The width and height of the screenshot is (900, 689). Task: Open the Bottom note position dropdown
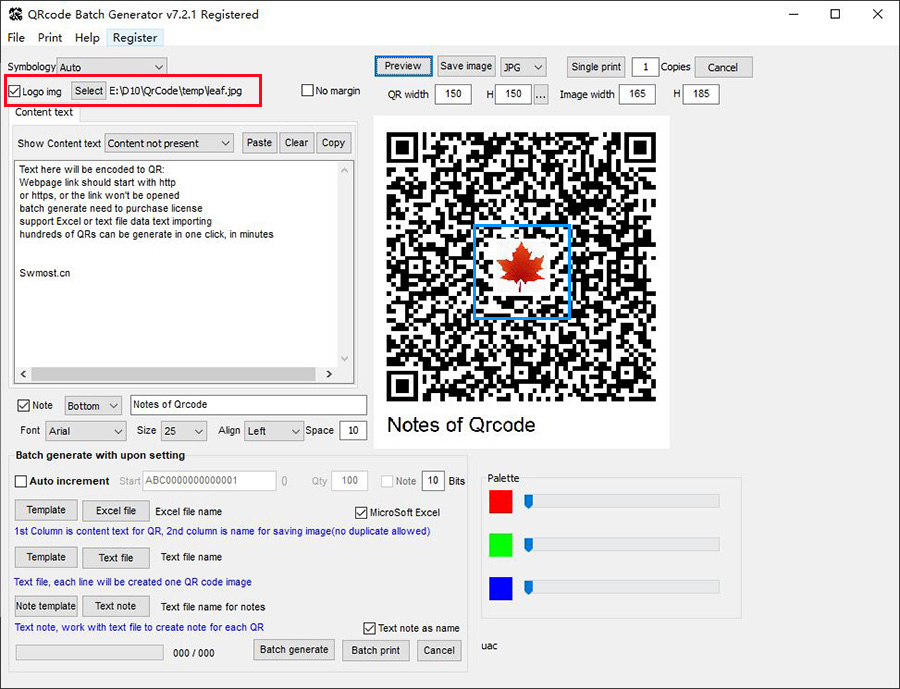coord(93,406)
